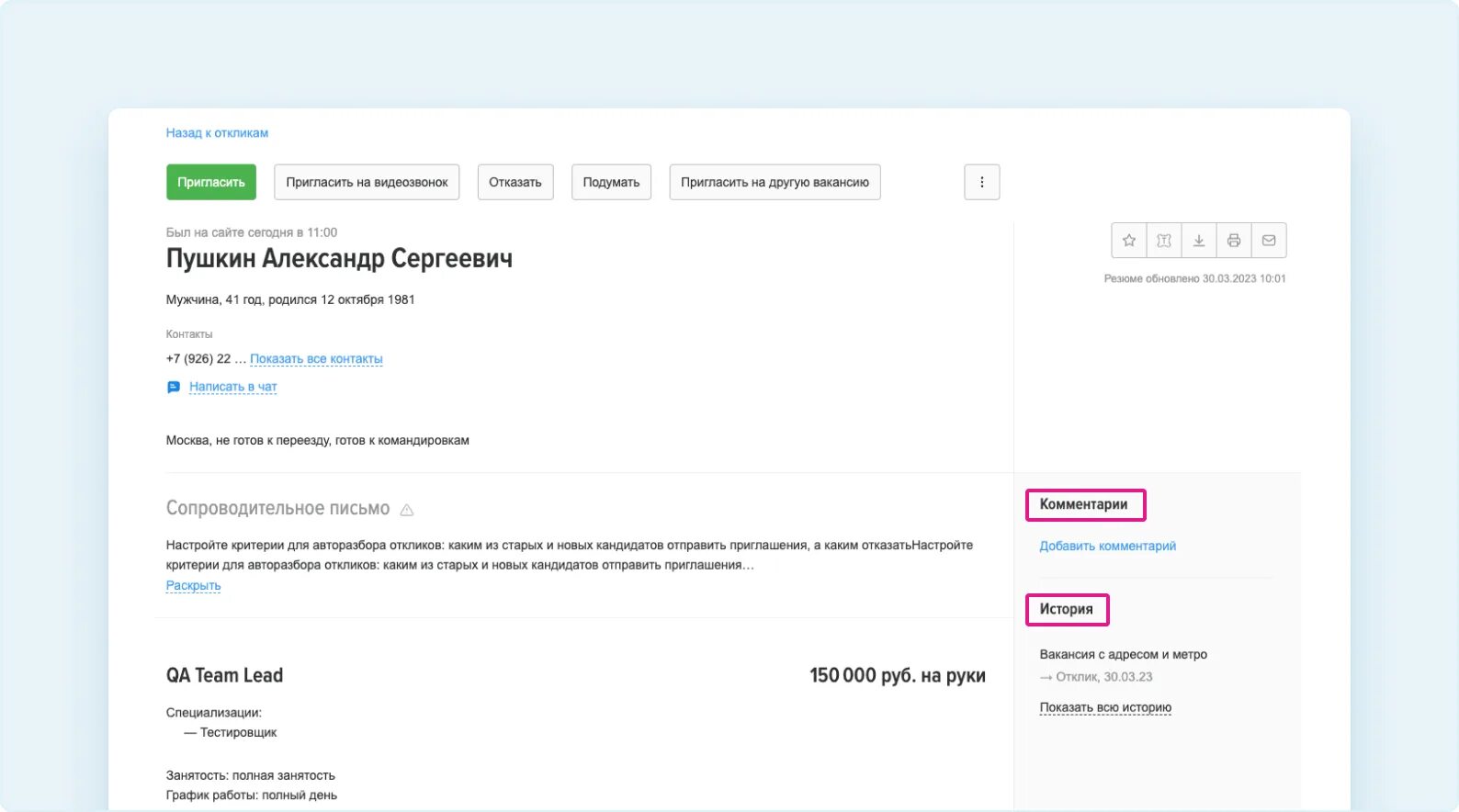Click the История section heading
Screen dimensions: 1459x812
coord(1066,609)
